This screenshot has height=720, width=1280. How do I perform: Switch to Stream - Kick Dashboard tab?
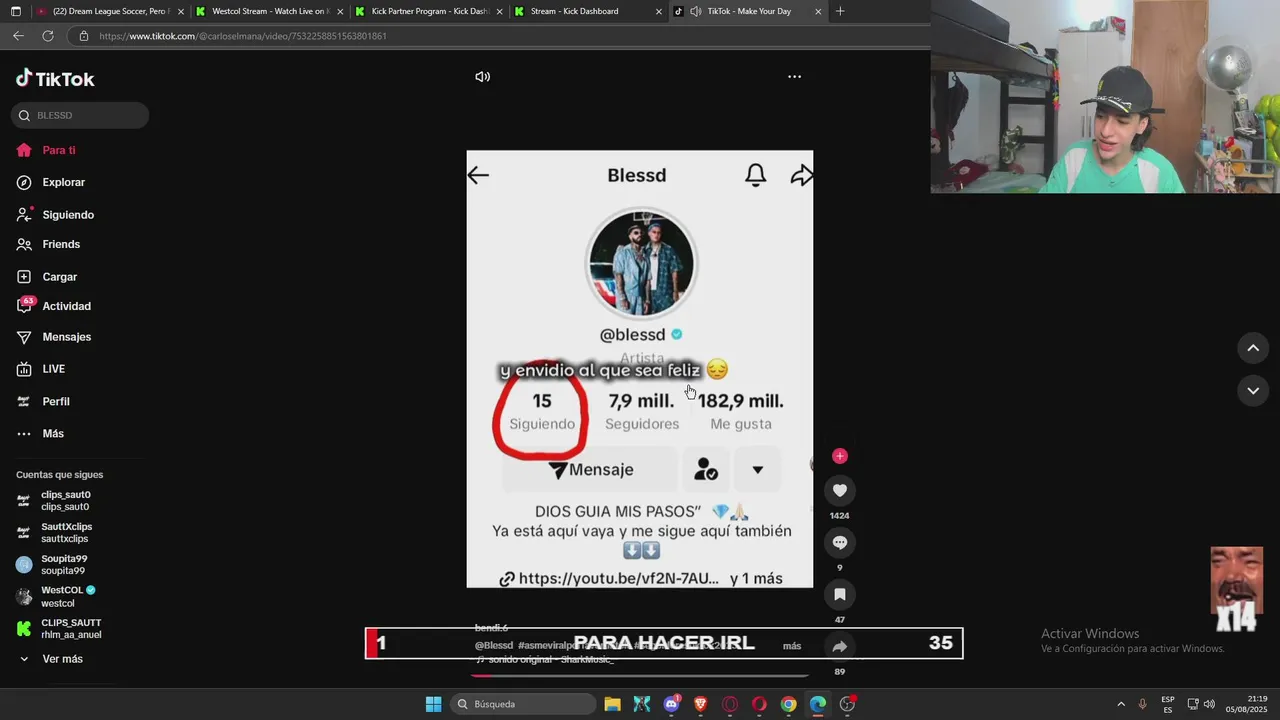(588, 11)
